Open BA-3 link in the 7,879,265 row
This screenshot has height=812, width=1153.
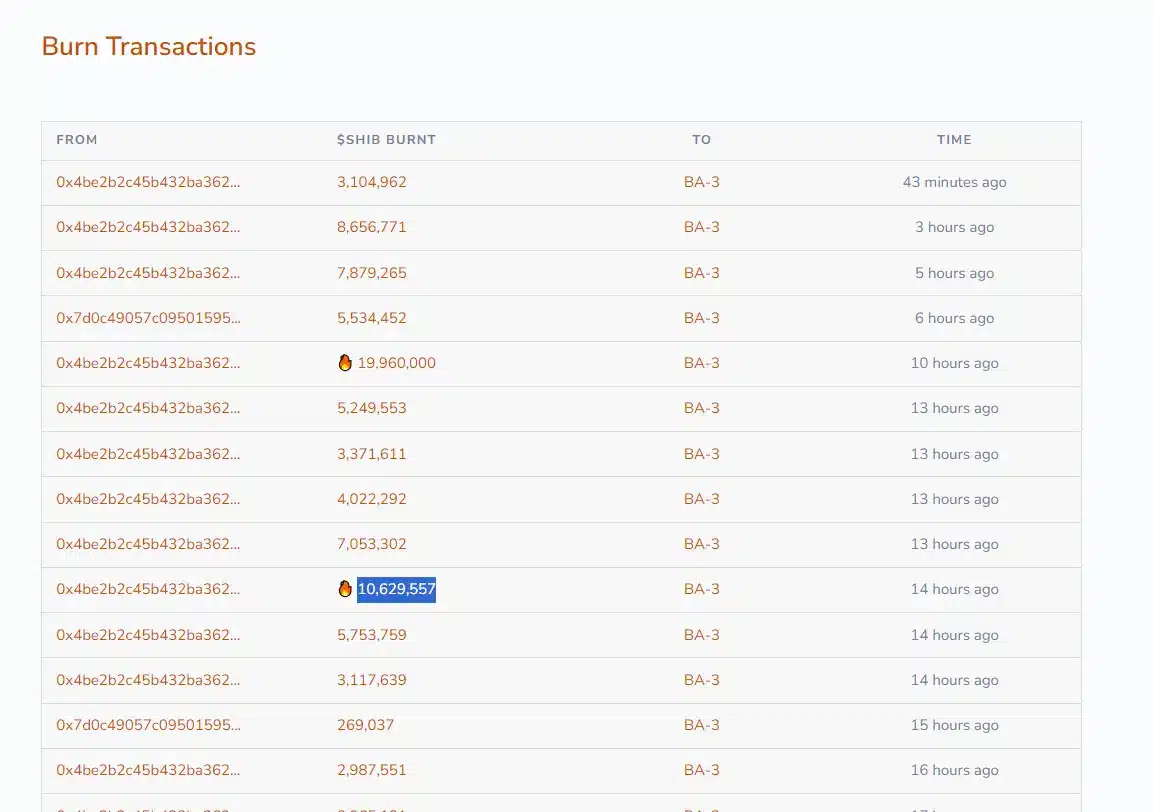702,273
